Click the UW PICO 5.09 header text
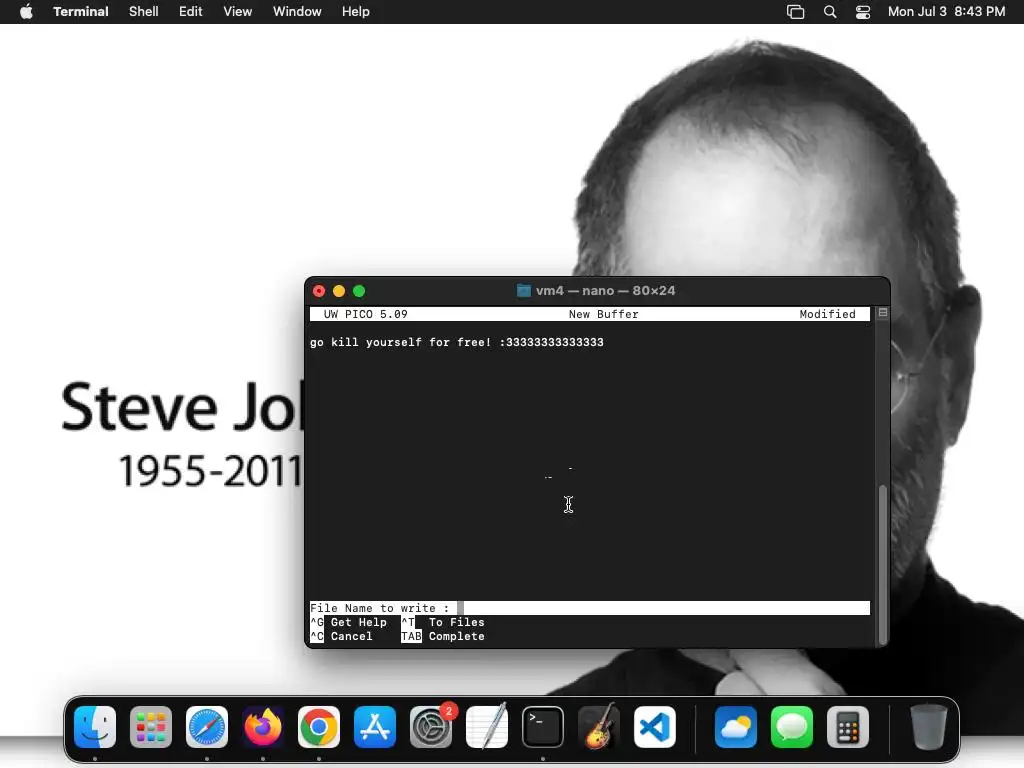The height and width of the screenshot is (768, 1024). [x=366, y=314]
